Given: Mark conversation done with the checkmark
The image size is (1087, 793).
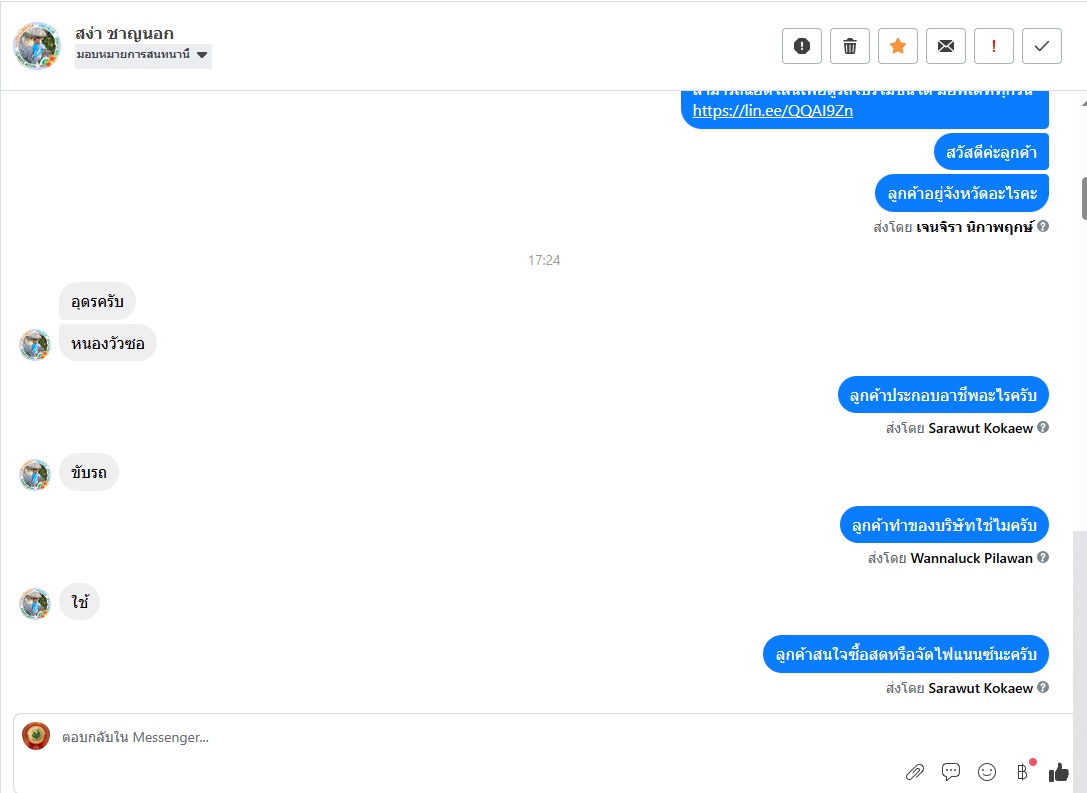Looking at the screenshot, I should 1041,46.
